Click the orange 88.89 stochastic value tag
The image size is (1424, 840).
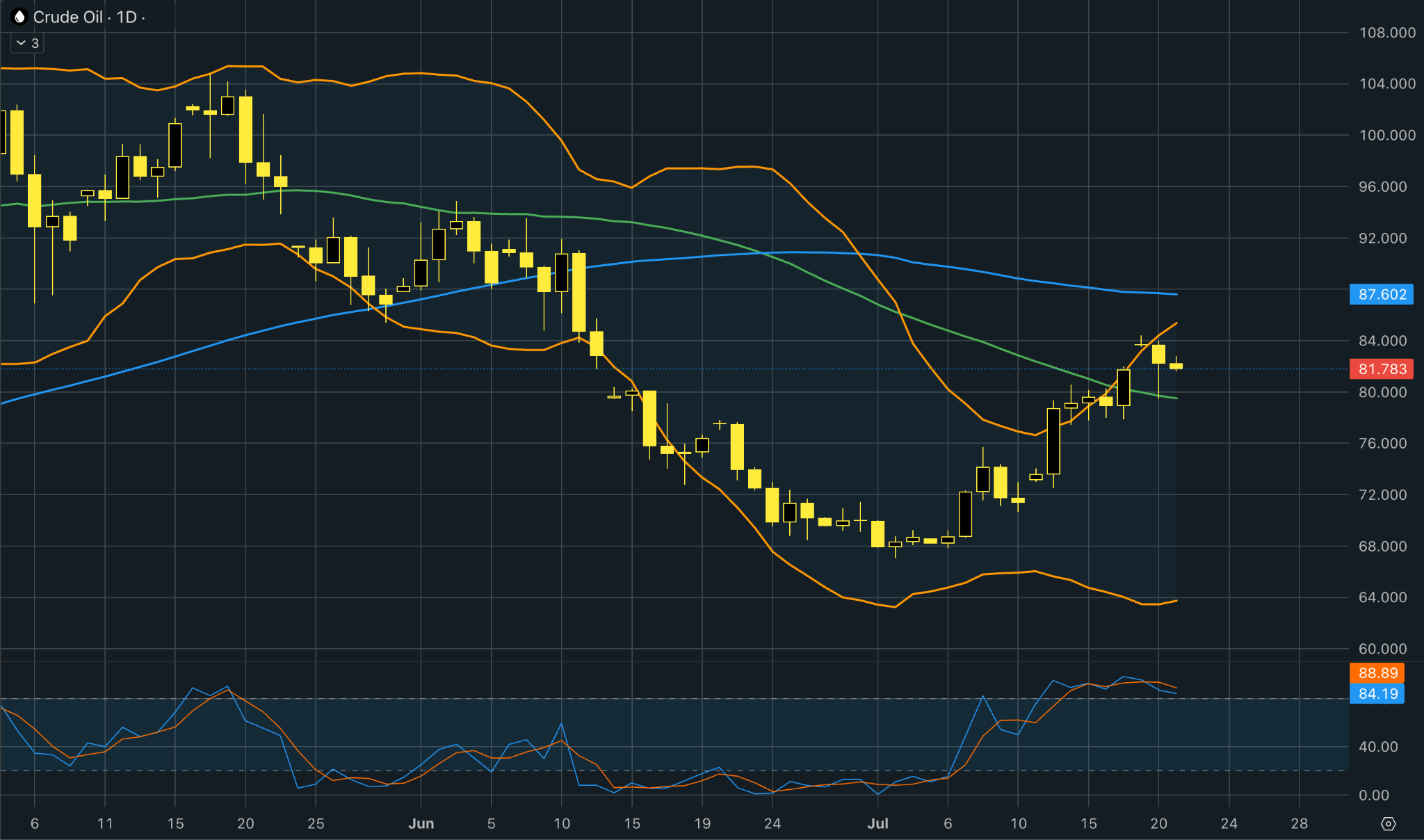pyautogui.click(x=1377, y=673)
